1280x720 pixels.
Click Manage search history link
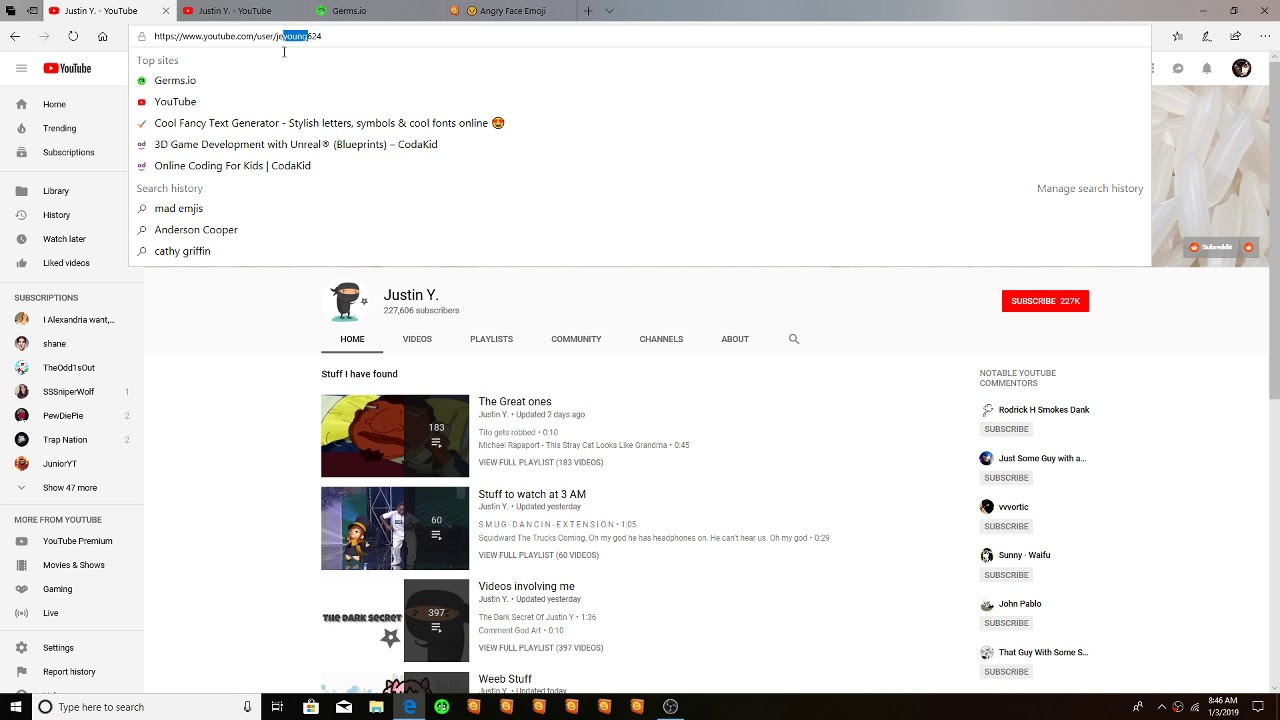(1090, 188)
